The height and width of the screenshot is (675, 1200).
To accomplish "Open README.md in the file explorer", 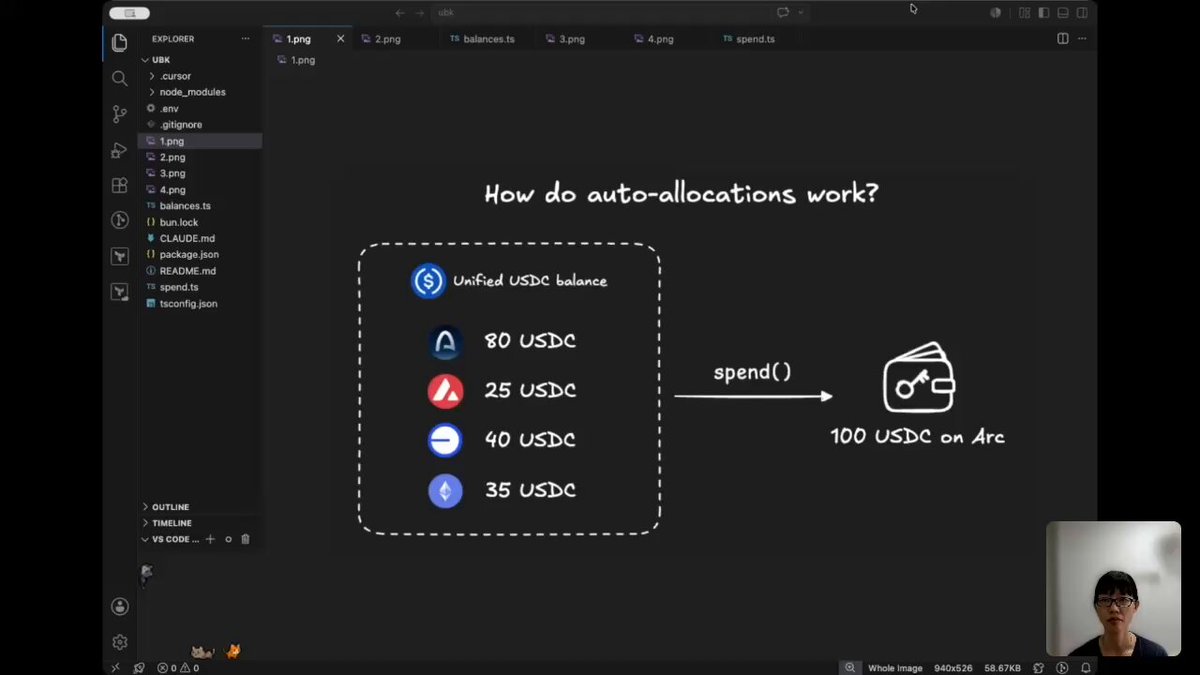I will click(200, 271).
